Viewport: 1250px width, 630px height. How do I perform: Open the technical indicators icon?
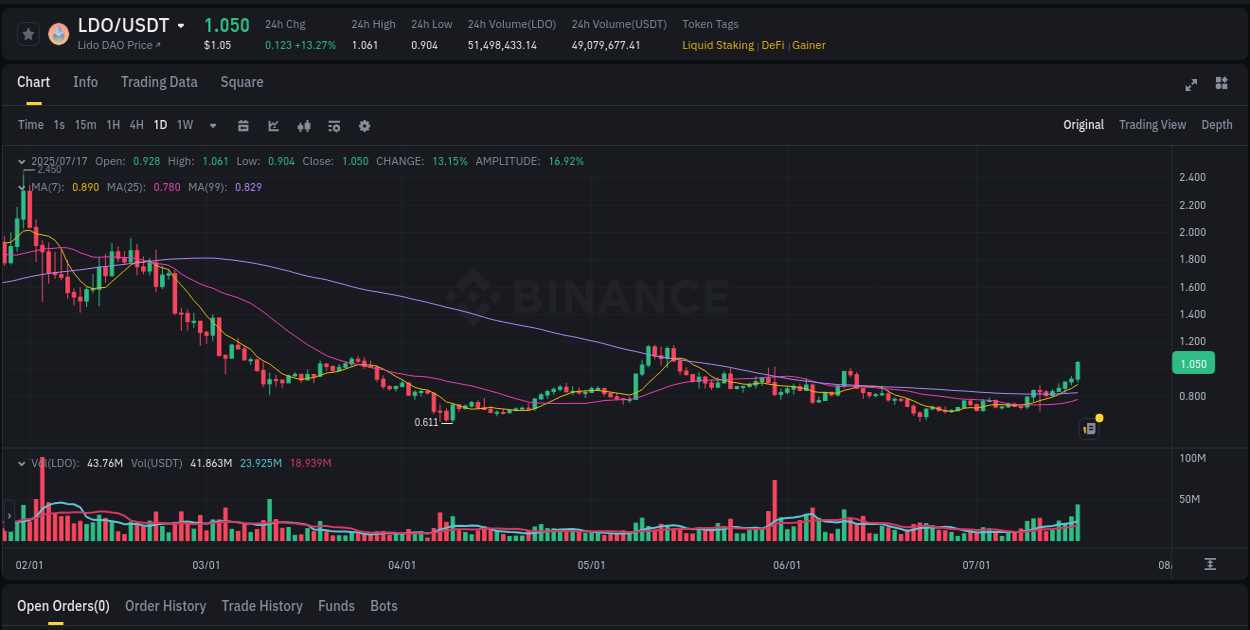click(x=333, y=126)
